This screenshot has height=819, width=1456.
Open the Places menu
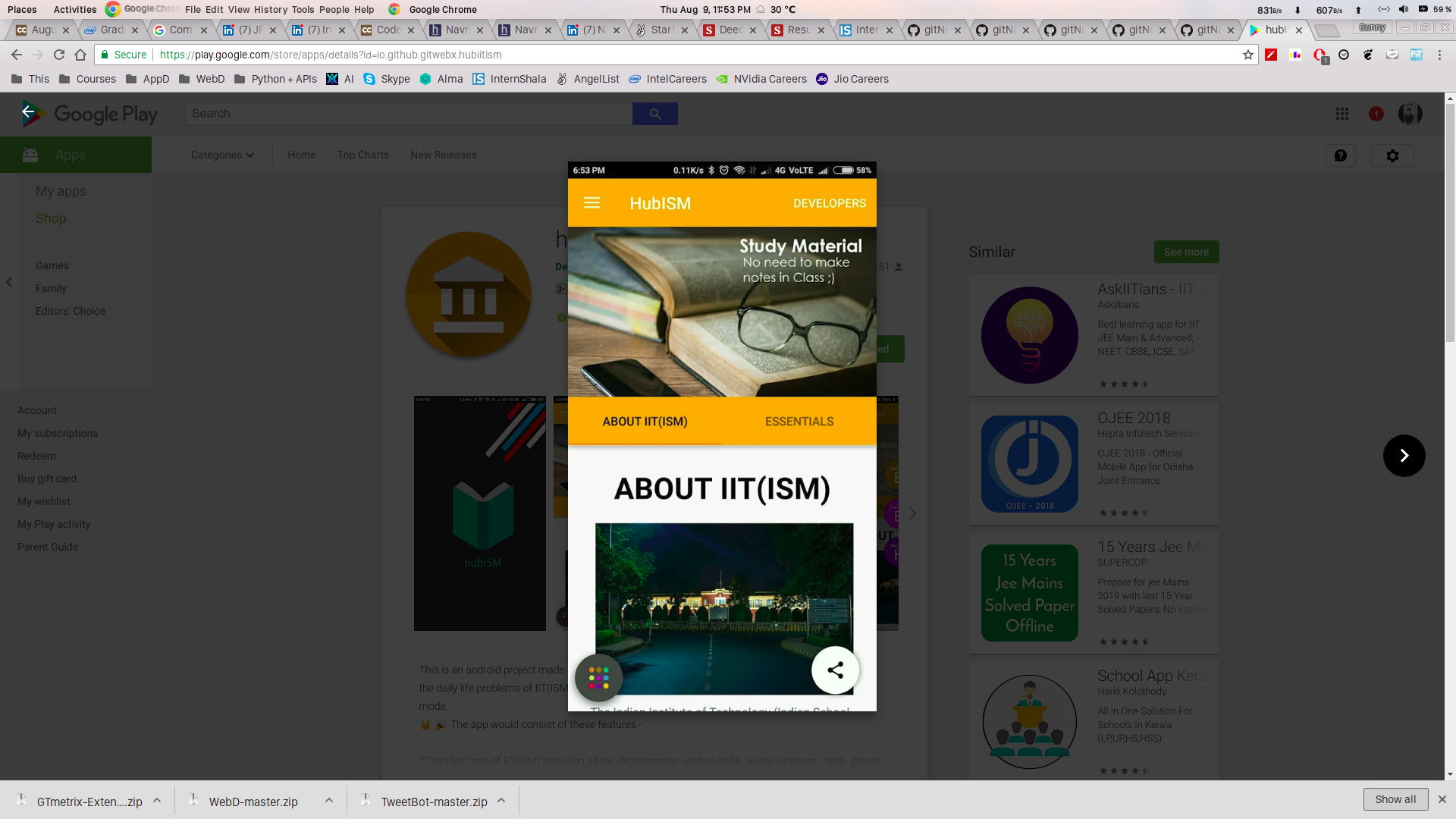pos(22,9)
